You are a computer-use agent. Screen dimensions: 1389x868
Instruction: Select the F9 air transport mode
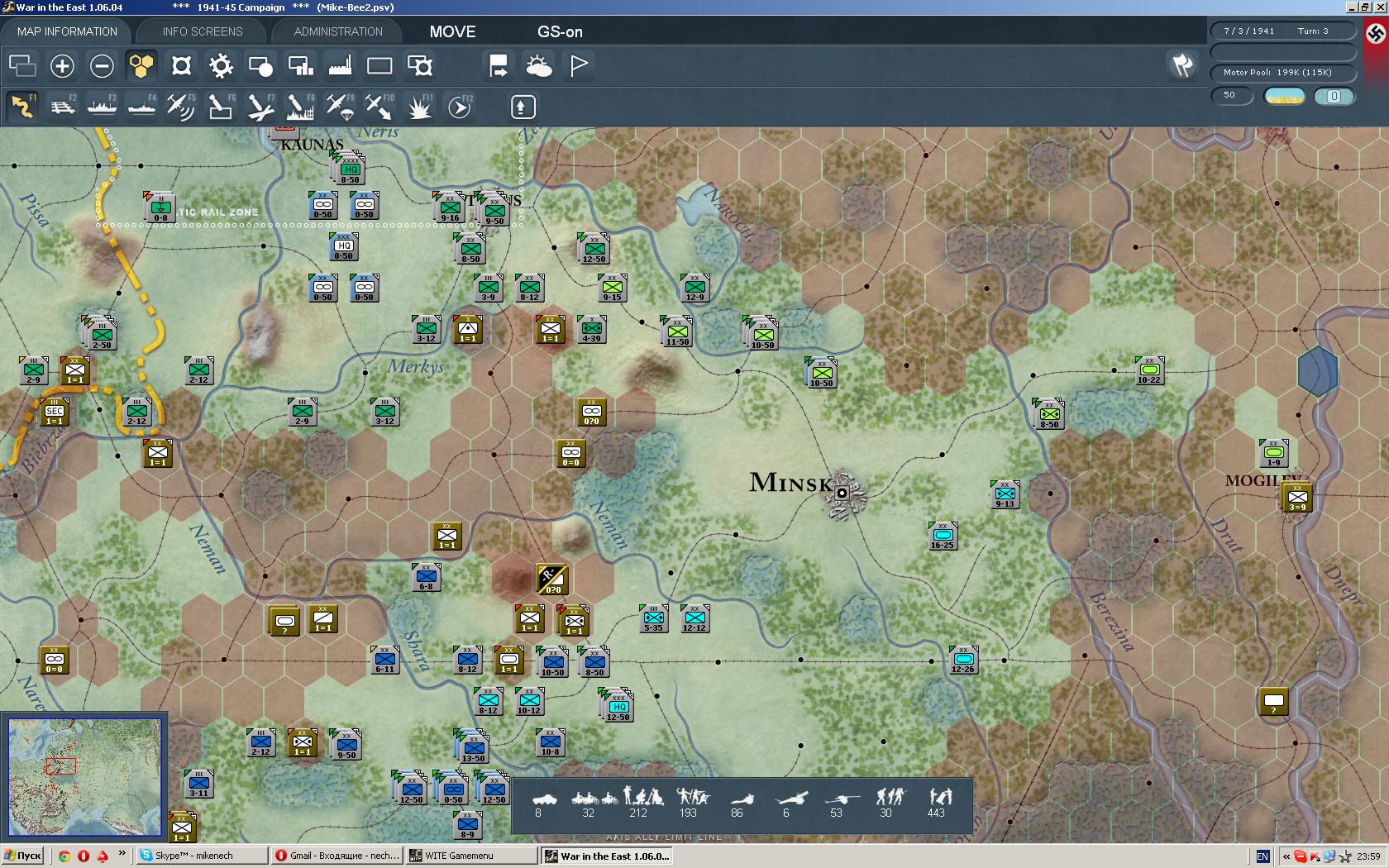coord(340,107)
